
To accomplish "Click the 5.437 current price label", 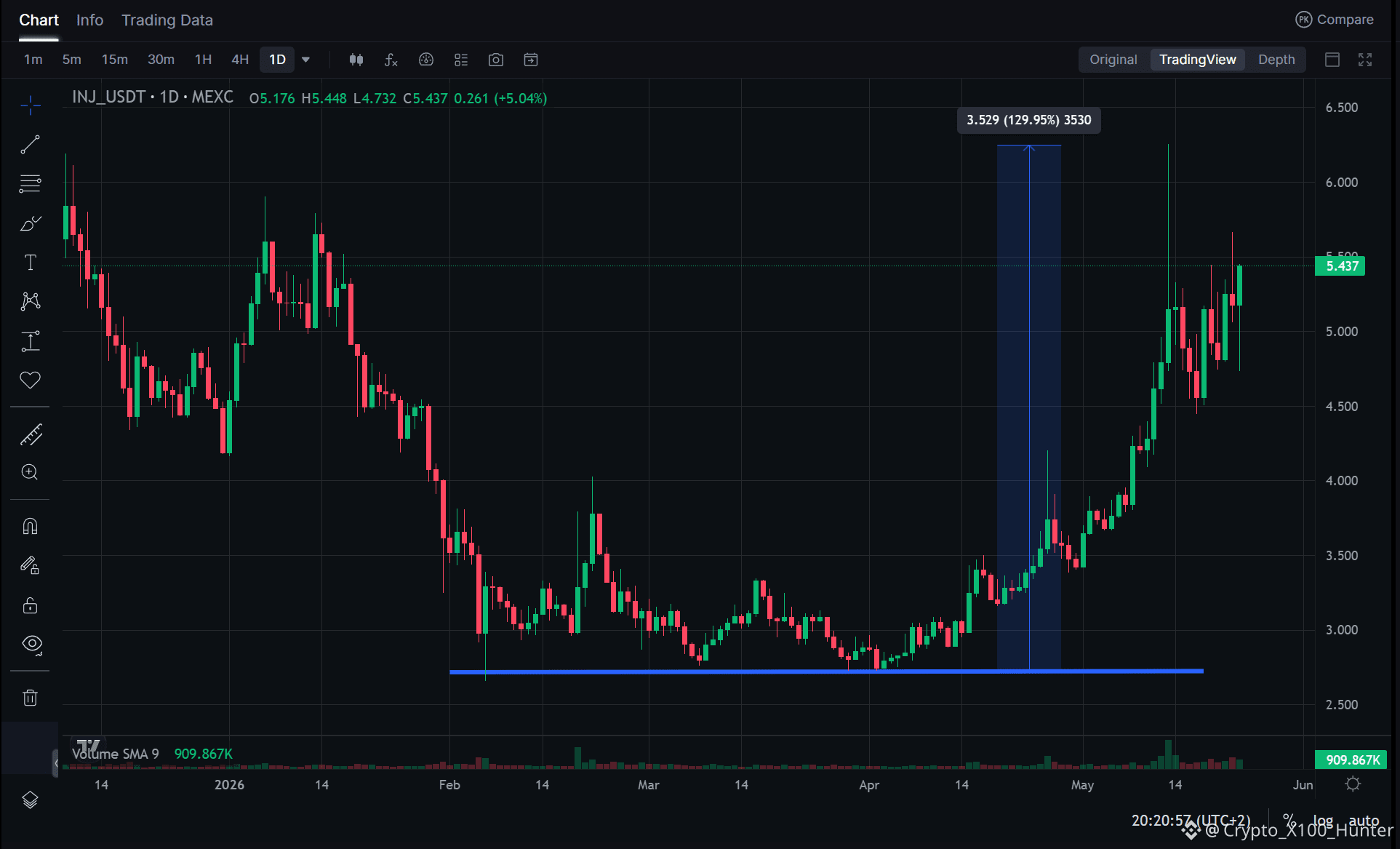I will coord(1340,266).
